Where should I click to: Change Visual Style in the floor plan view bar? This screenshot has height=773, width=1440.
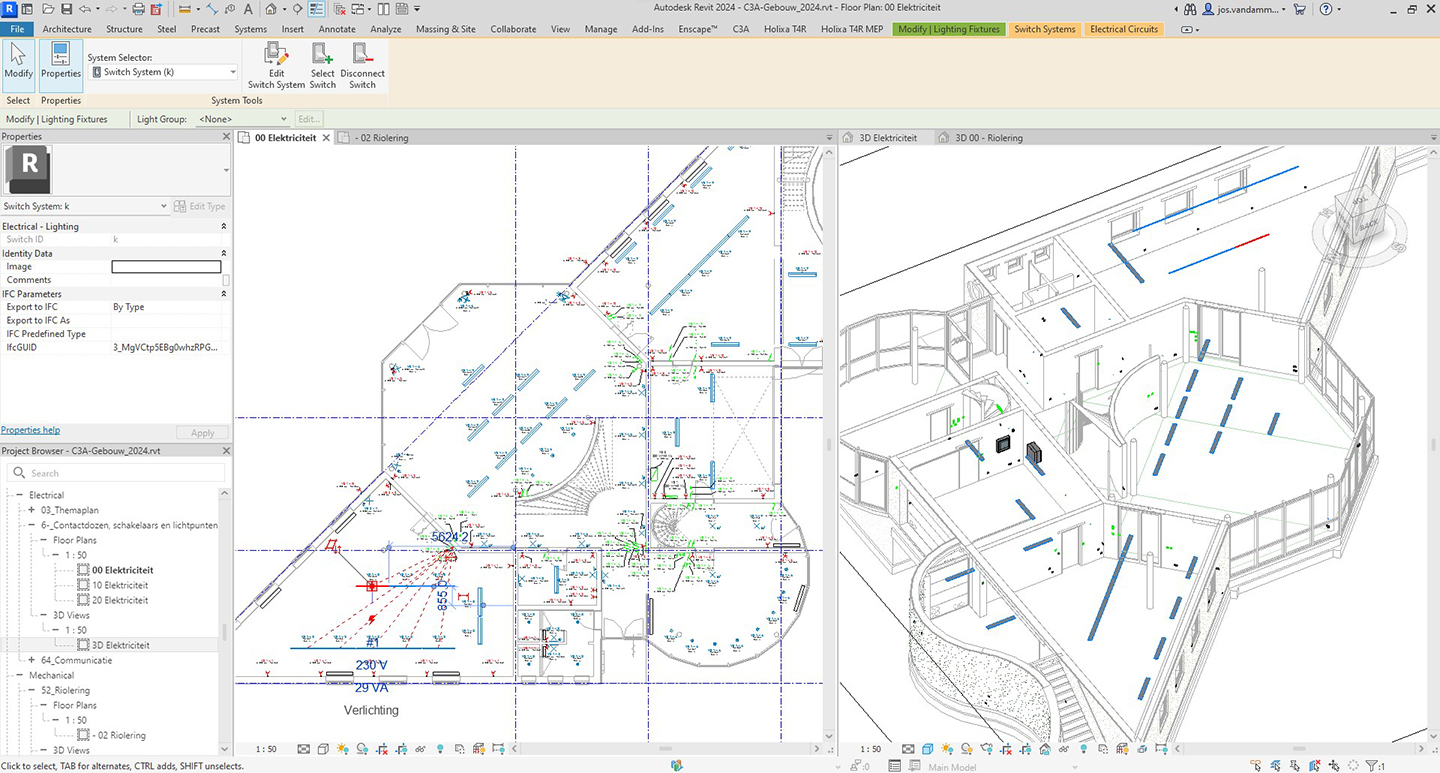(x=323, y=749)
